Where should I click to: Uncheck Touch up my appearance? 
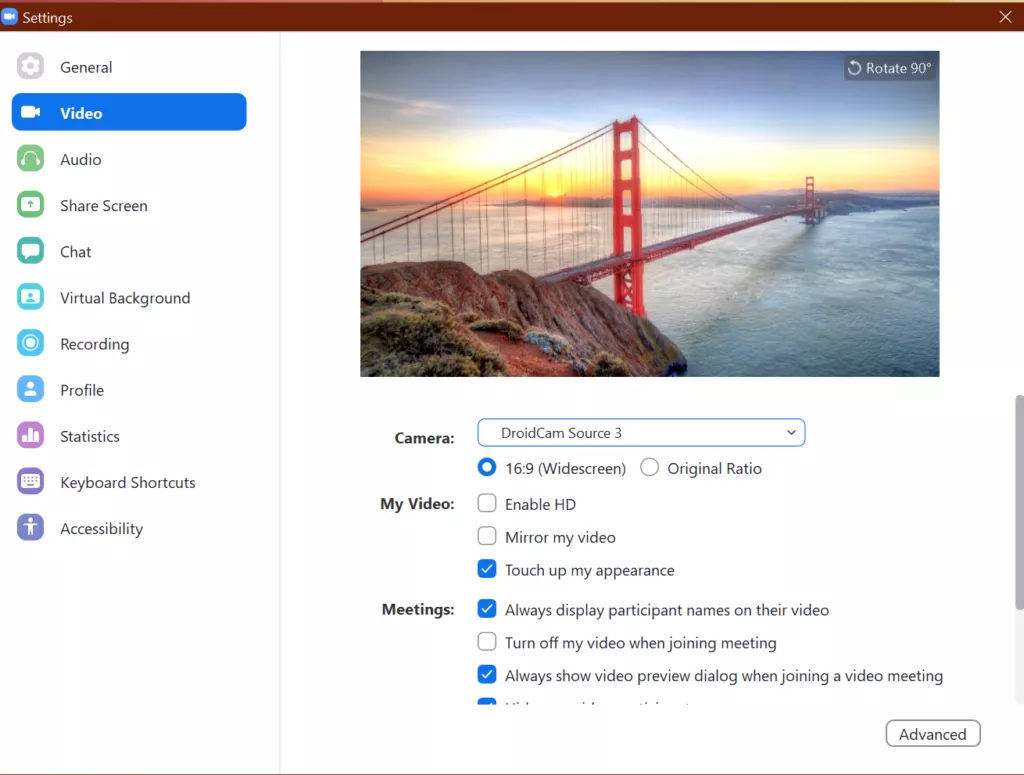coord(487,570)
